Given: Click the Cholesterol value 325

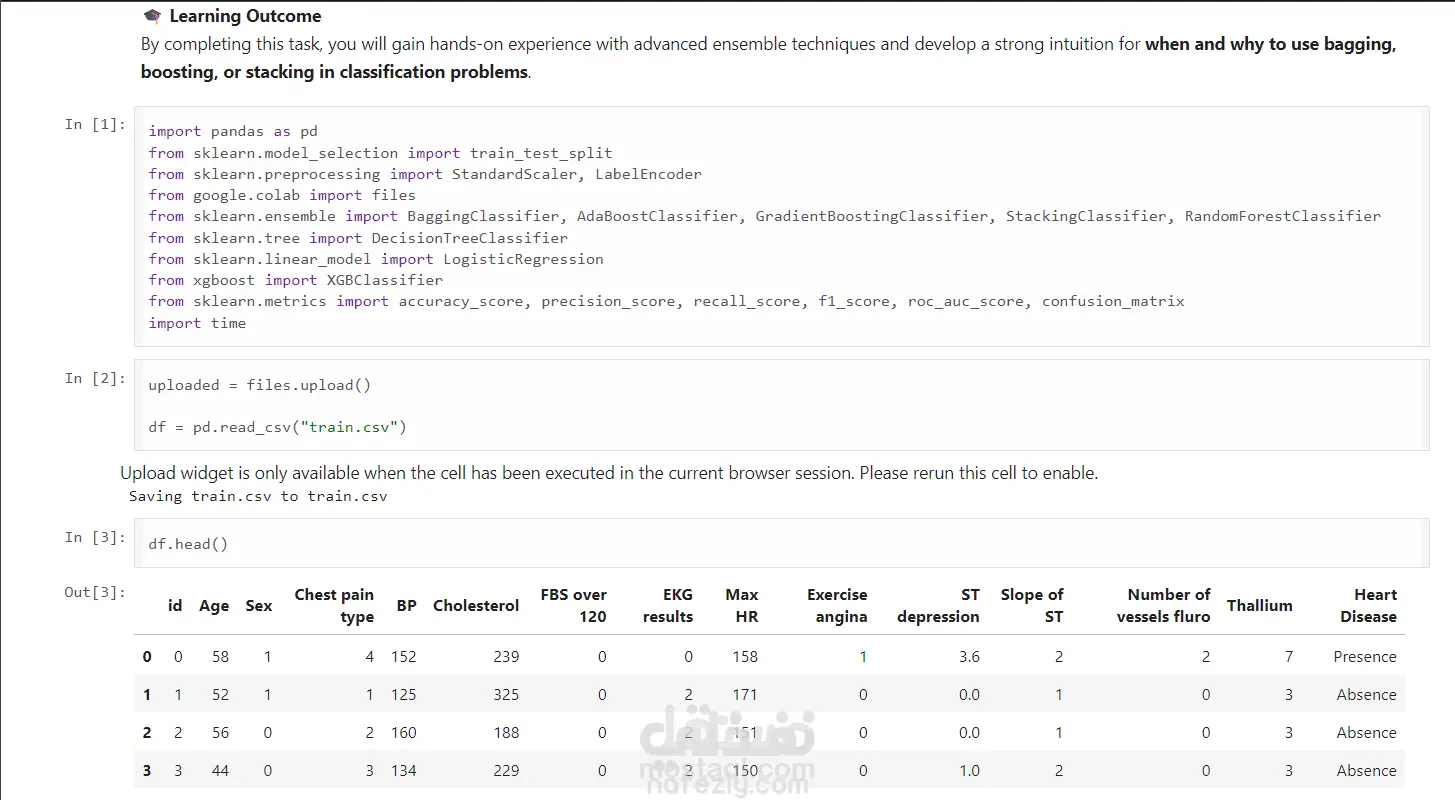Looking at the screenshot, I should [x=506, y=695].
